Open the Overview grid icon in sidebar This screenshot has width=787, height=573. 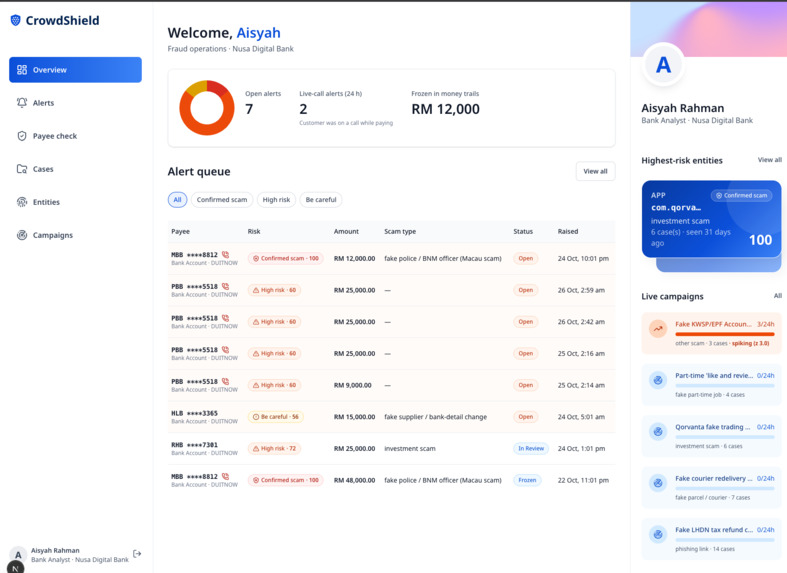point(22,70)
